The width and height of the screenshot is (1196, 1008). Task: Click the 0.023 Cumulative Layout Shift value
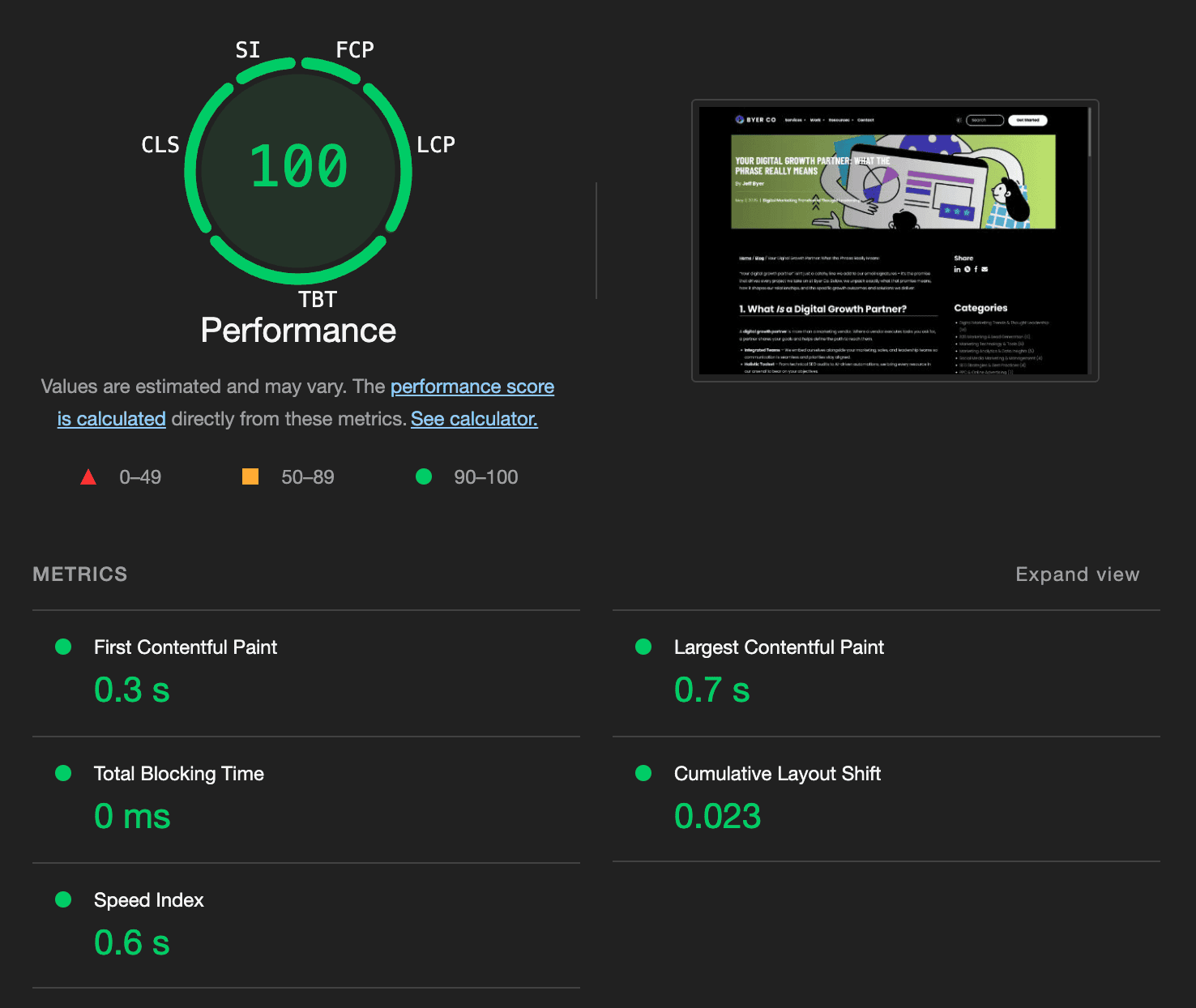click(x=717, y=816)
